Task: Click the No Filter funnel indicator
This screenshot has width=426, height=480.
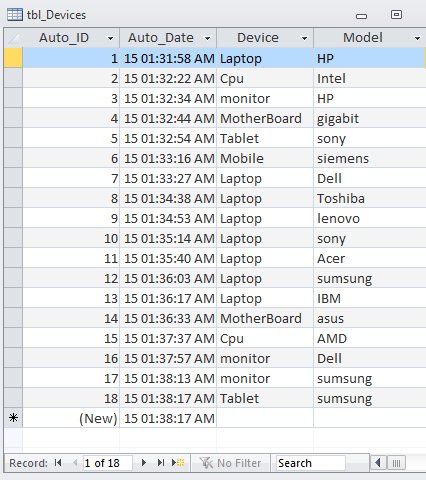Action: [231, 463]
